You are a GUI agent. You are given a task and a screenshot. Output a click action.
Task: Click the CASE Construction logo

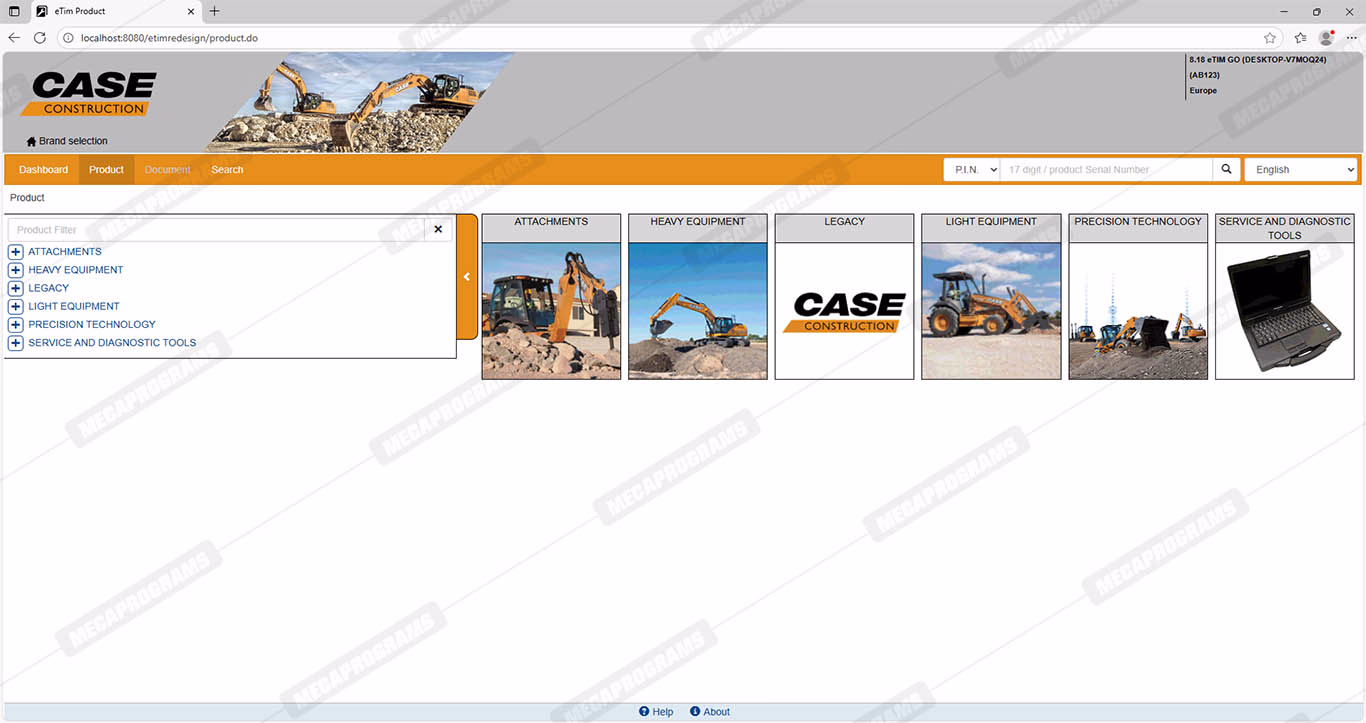point(94,94)
